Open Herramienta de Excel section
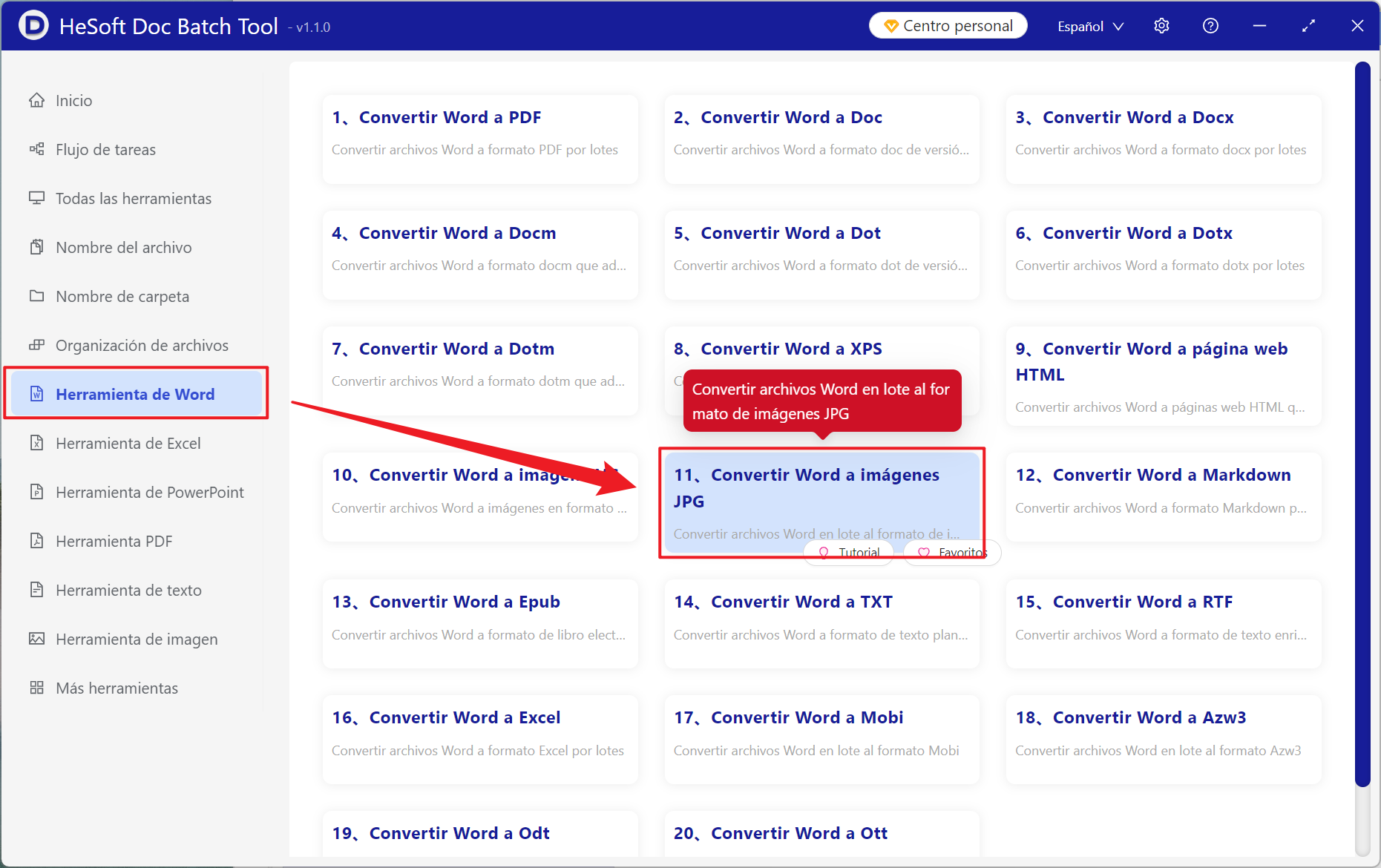 click(135, 443)
